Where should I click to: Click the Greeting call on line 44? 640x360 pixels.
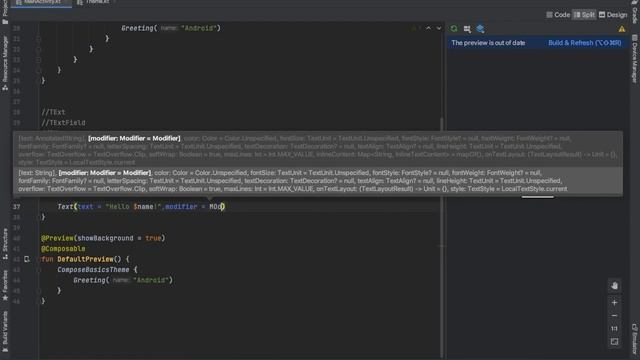123,280
